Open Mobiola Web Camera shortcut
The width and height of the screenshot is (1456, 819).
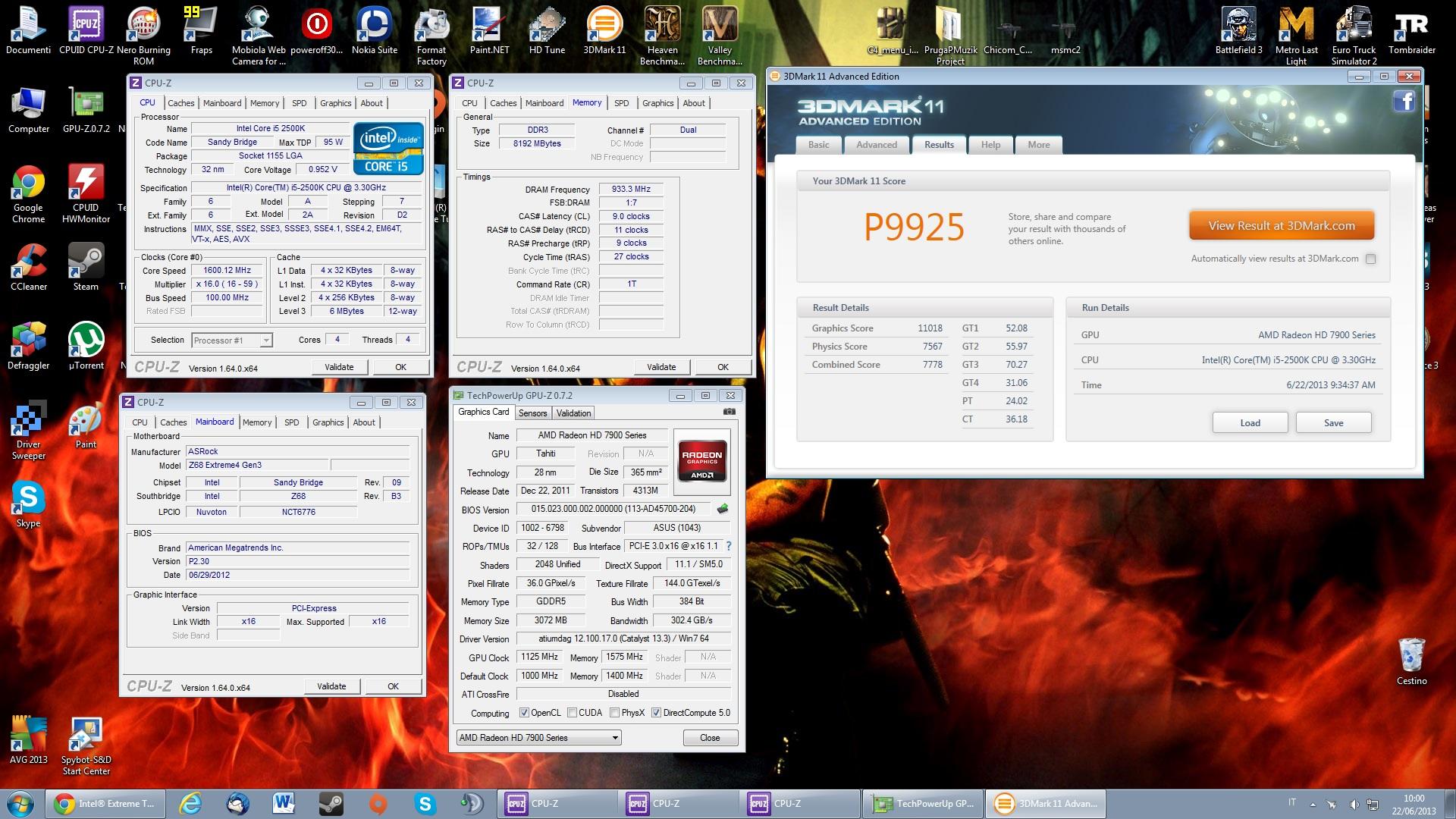click(x=259, y=36)
